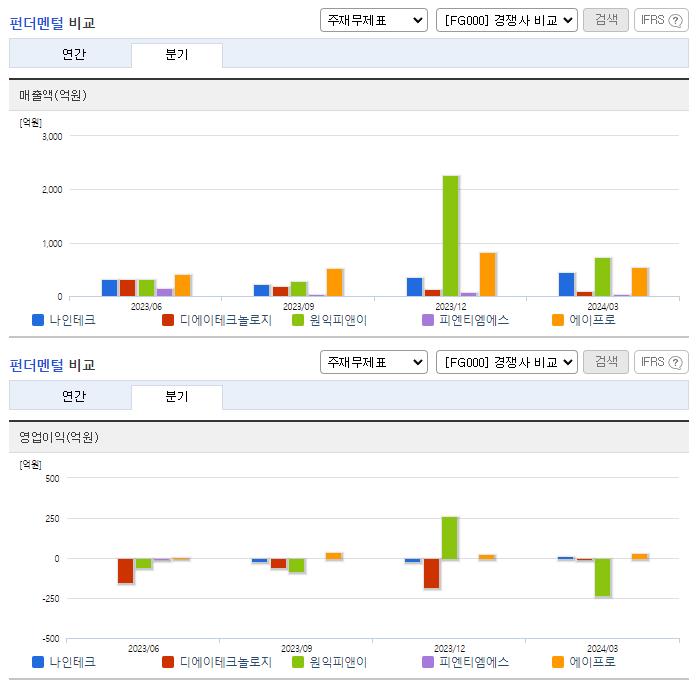The height and width of the screenshot is (684, 696).
Task: Click the purple 피엔티엠에스 swatch in the 영업이익 legend
Action: [427, 662]
